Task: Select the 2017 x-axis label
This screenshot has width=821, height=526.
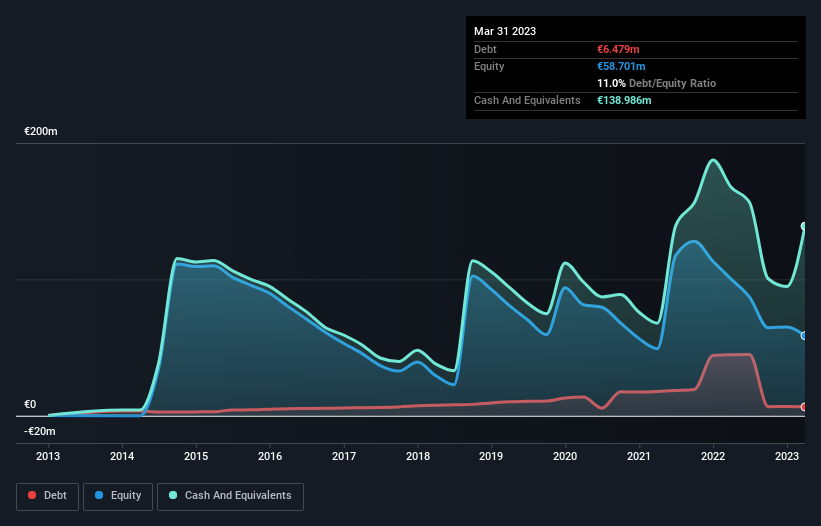Action: click(x=343, y=456)
